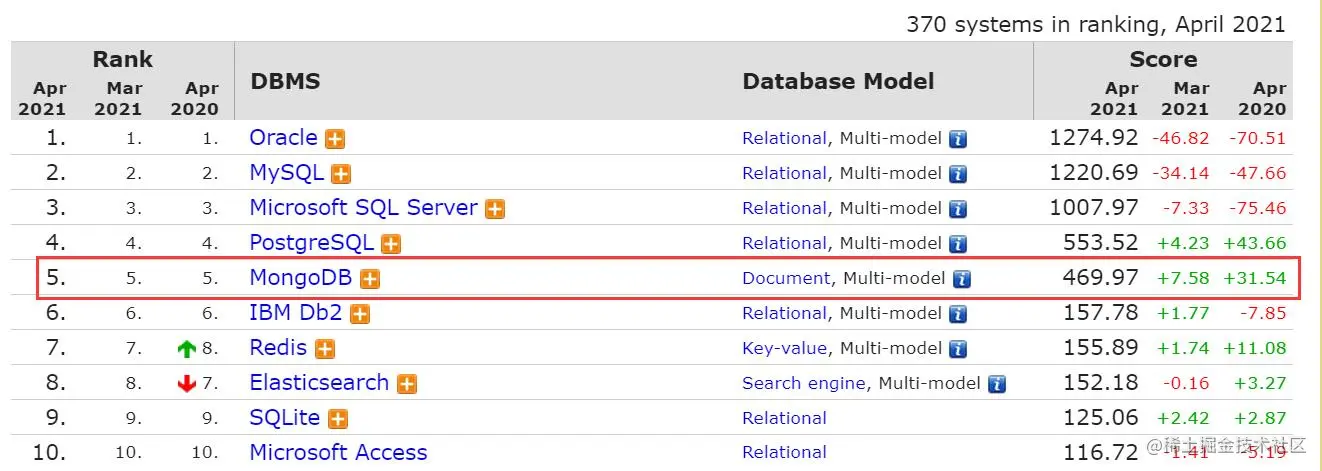1322x471 pixels.
Task: Click the Relational model link in Oracle row
Action: [784, 139]
